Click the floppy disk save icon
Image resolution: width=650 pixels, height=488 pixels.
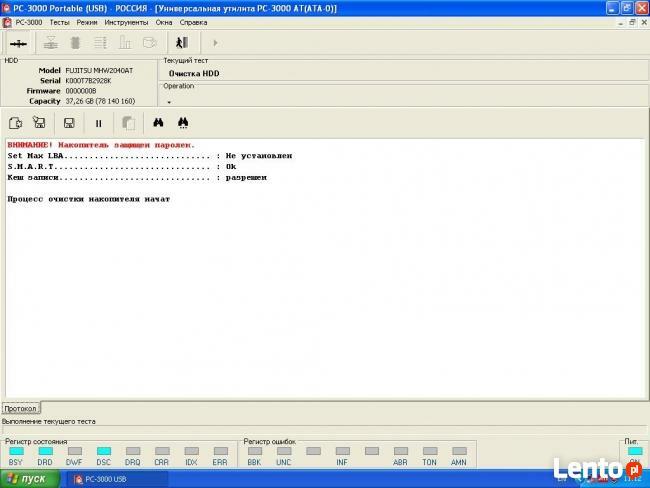69,123
